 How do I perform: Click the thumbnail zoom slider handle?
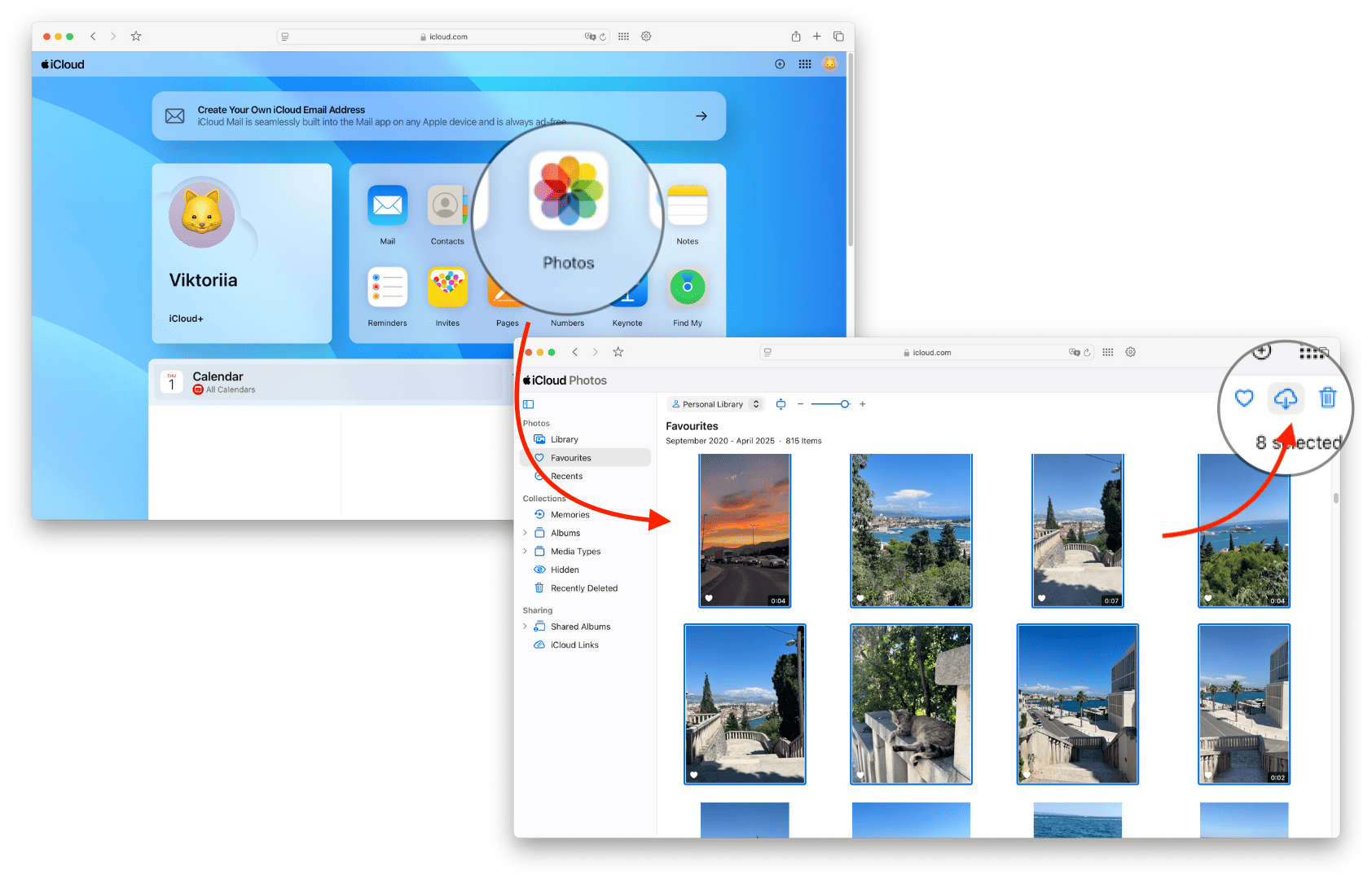click(845, 404)
